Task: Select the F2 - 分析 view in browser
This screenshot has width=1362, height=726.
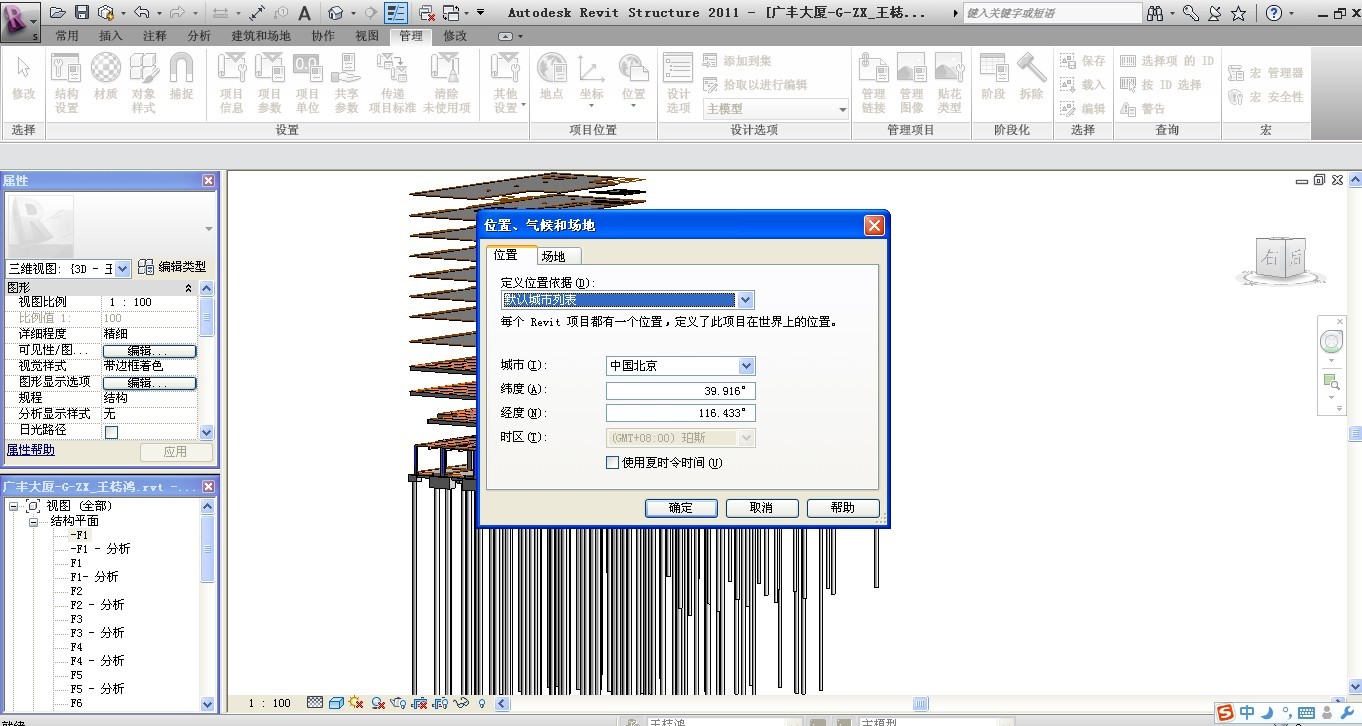Action: coord(97,605)
